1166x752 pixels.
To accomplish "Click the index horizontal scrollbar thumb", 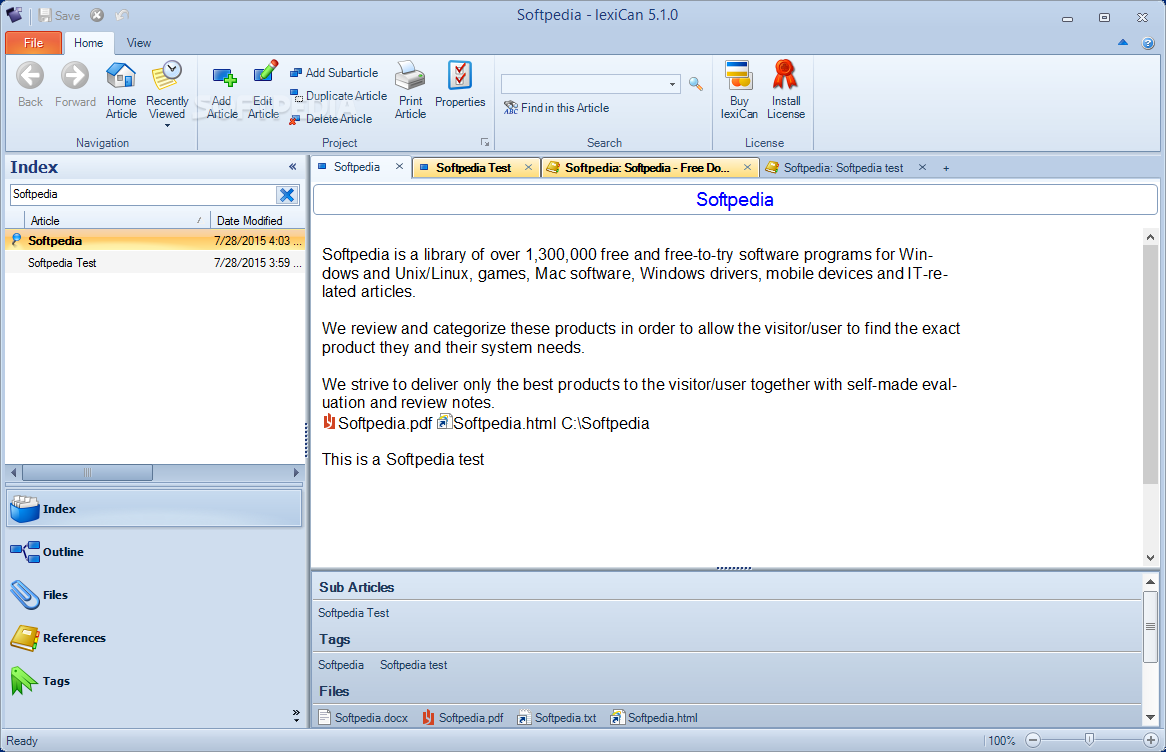I will (88, 472).
